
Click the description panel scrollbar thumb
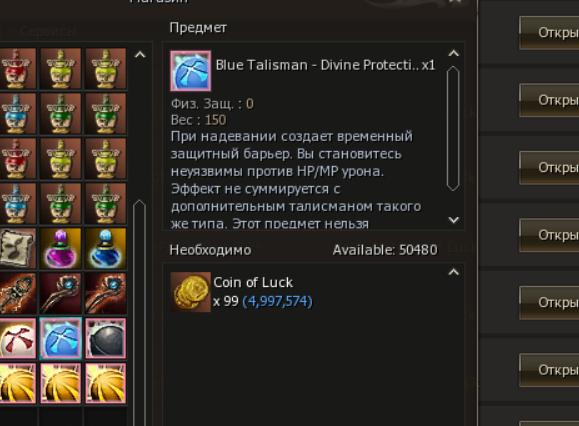pyautogui.click(x=453, y=128)
